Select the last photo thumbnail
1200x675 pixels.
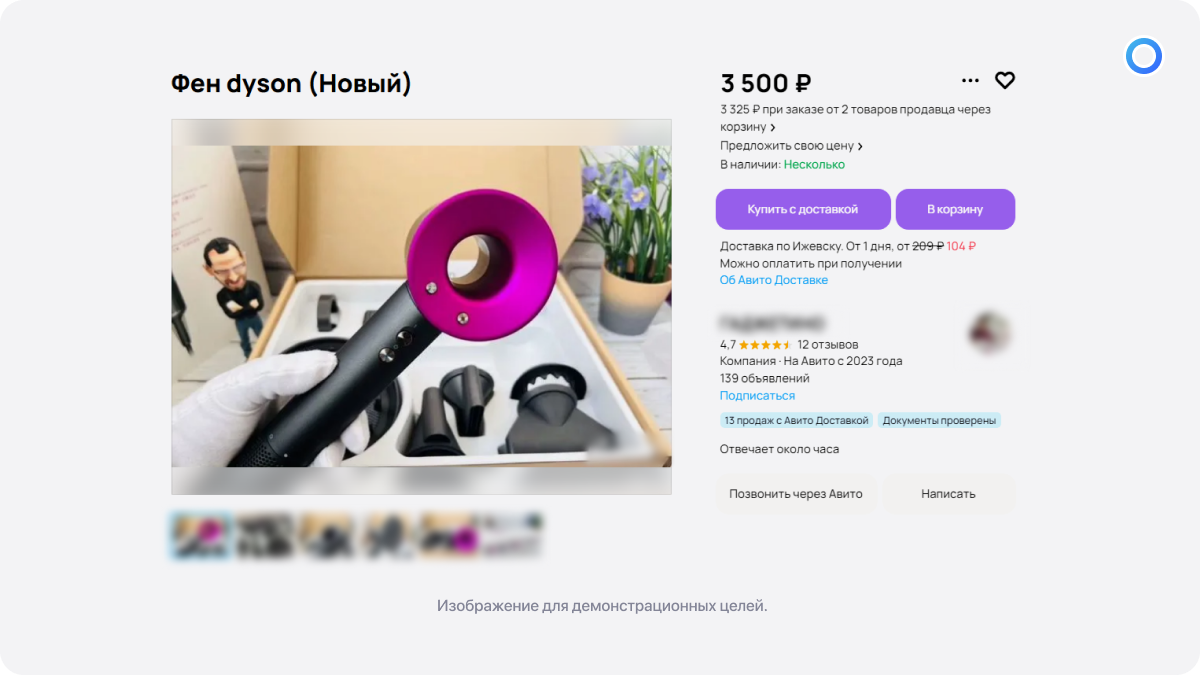pyautogui.click(x=511, y=535)
